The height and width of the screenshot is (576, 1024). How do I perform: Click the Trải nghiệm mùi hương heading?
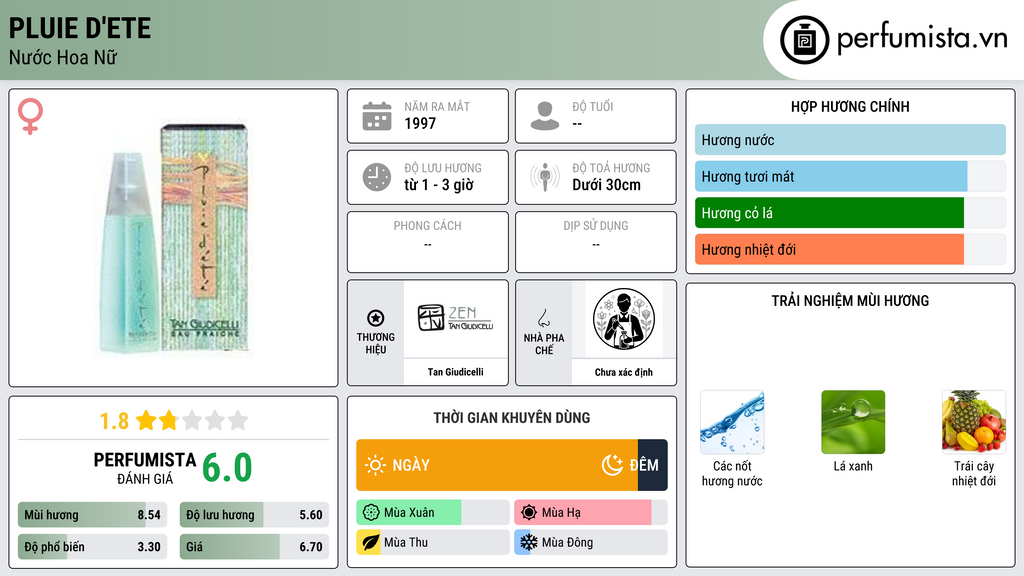pos(850,301)
